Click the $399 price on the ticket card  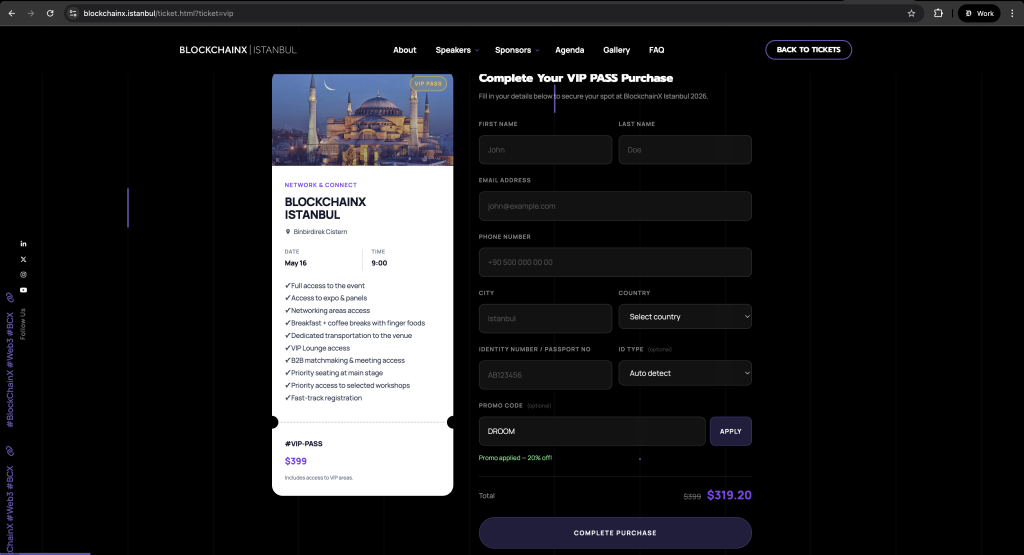point(296,461)
